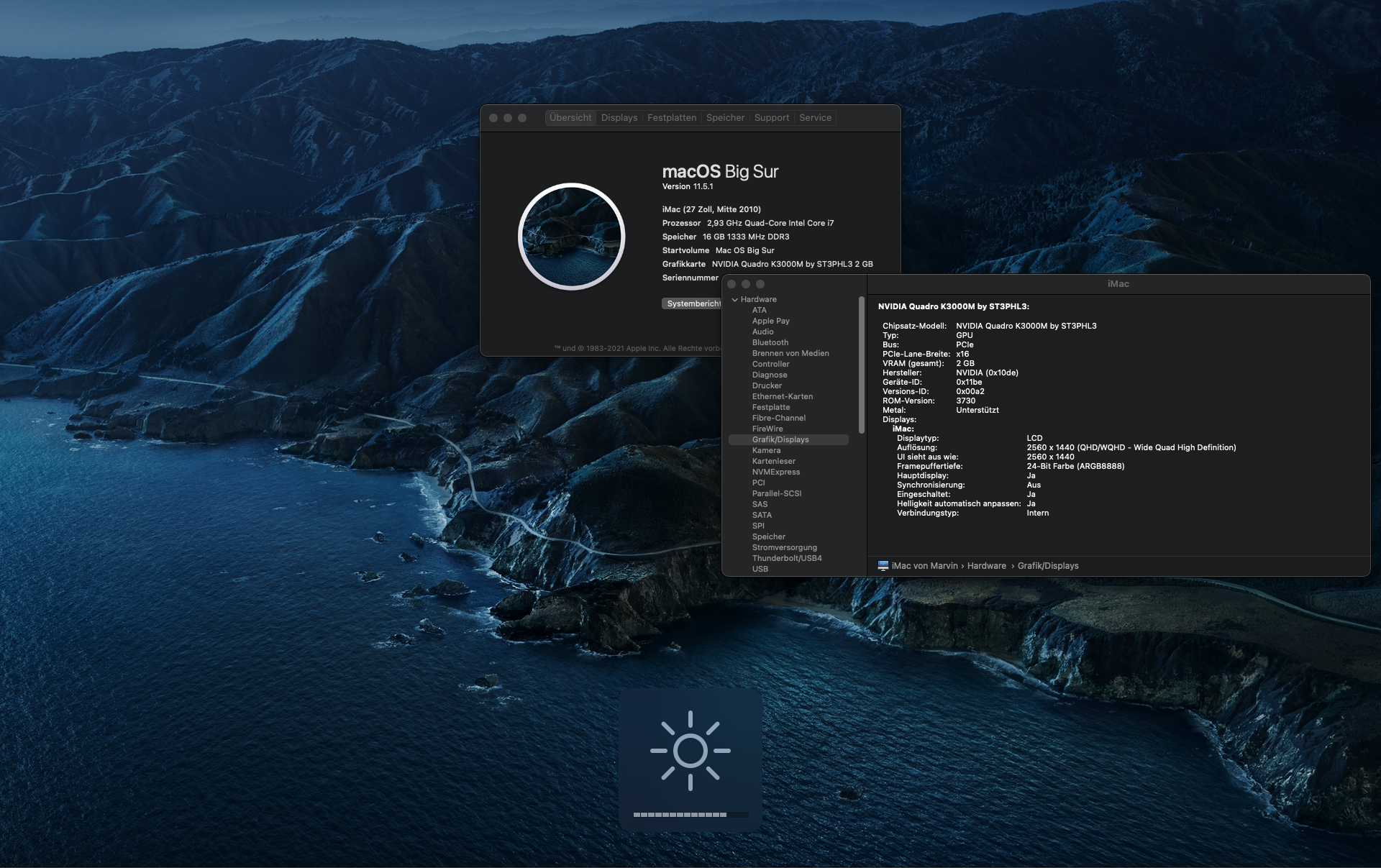Click Hardware in the bottom path bar

pos(986,566)
